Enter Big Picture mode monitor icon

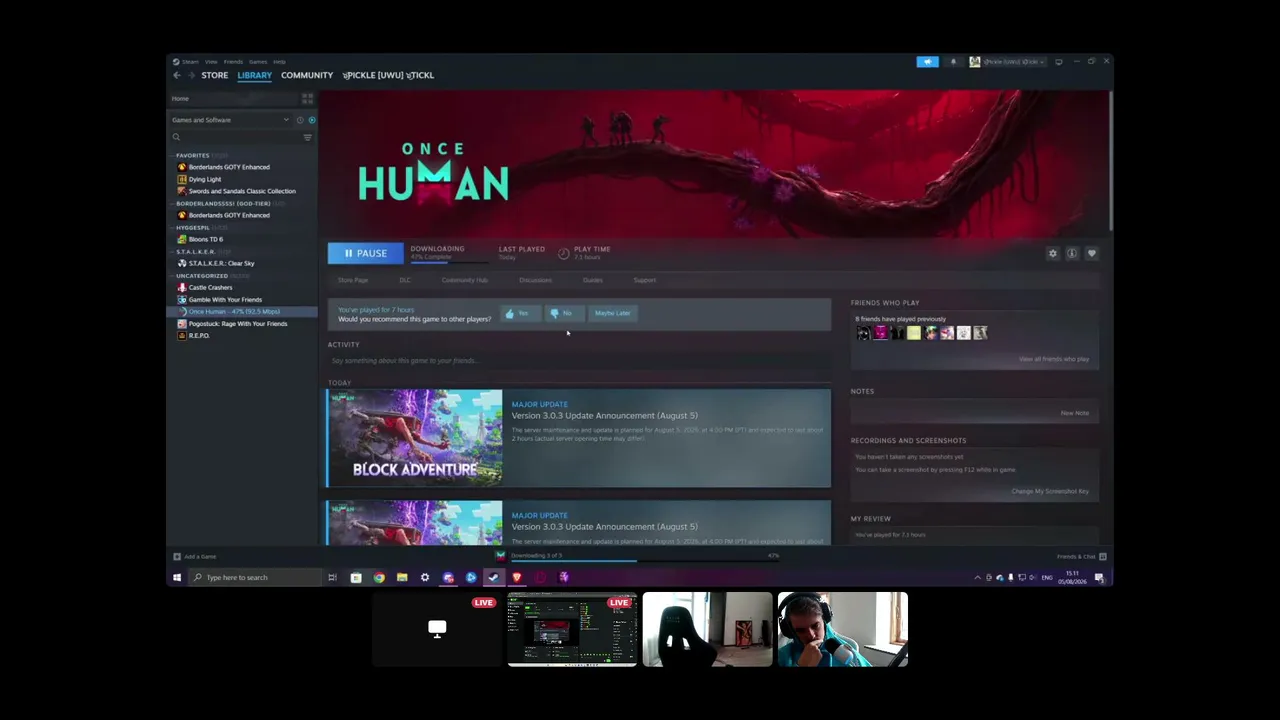click(1059, 62)
